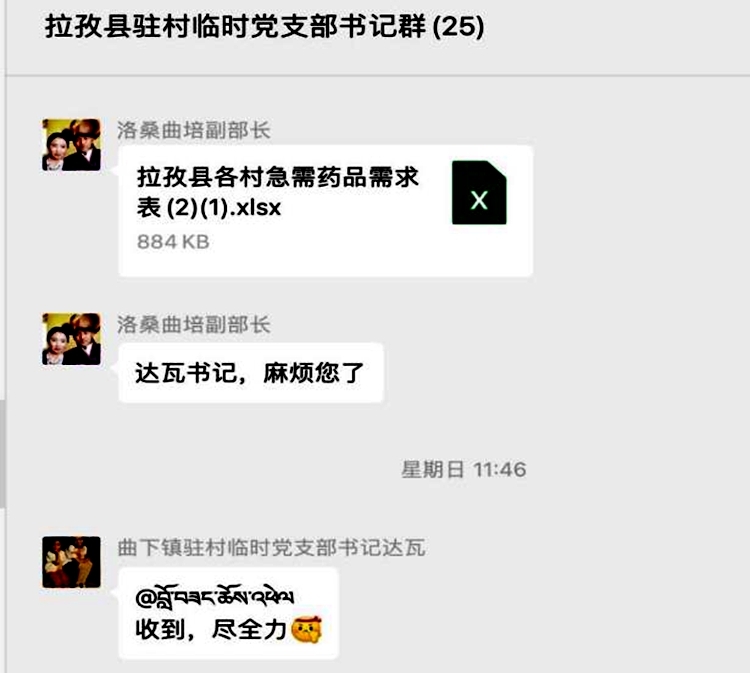Screen dimensions: 750x673
Task: Click the 收到，尽全力 reply text
Action: pyautogui.click(x=211, y=630)
